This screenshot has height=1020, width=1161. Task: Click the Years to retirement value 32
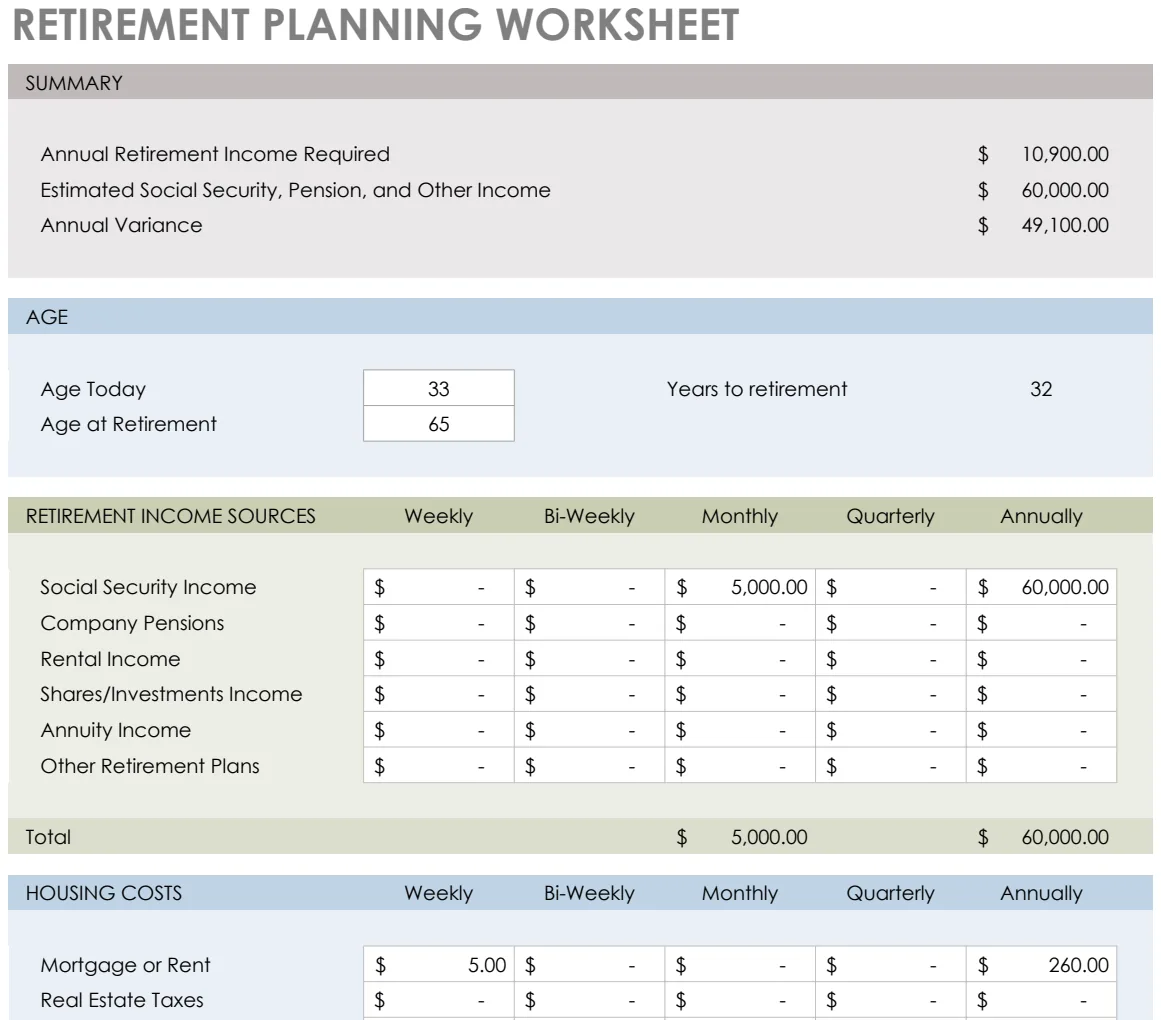click(1041, 389)
